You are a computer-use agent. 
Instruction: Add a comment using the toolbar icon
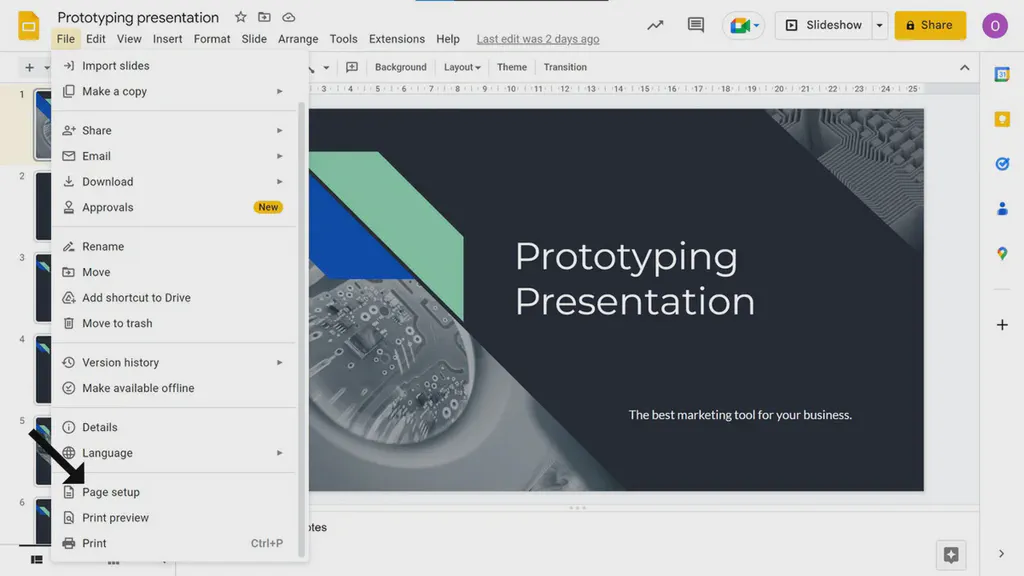(351, 67)
